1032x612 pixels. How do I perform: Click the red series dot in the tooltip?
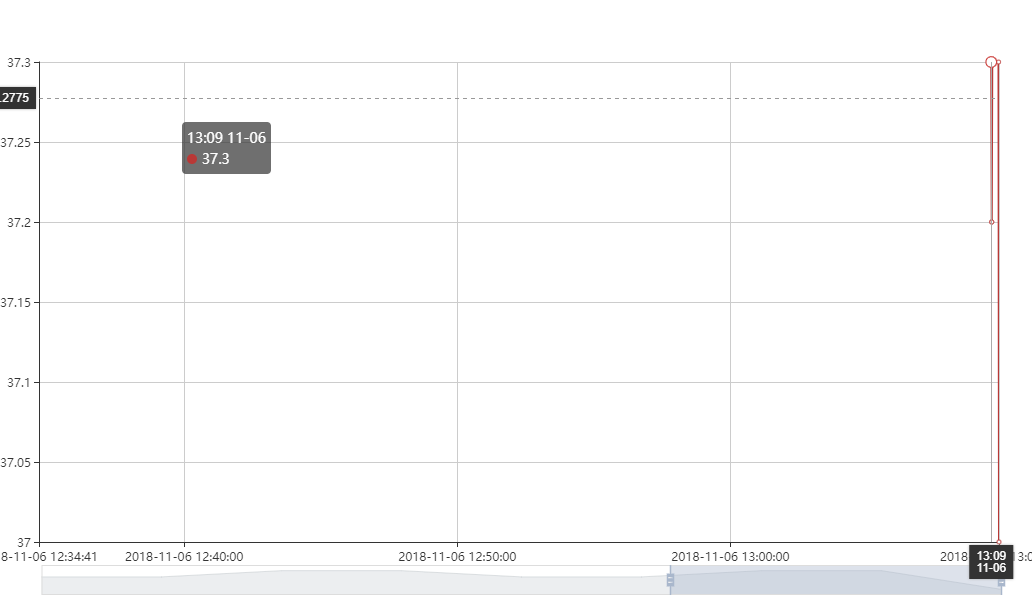pyautogui.click(x=192, y=159)
